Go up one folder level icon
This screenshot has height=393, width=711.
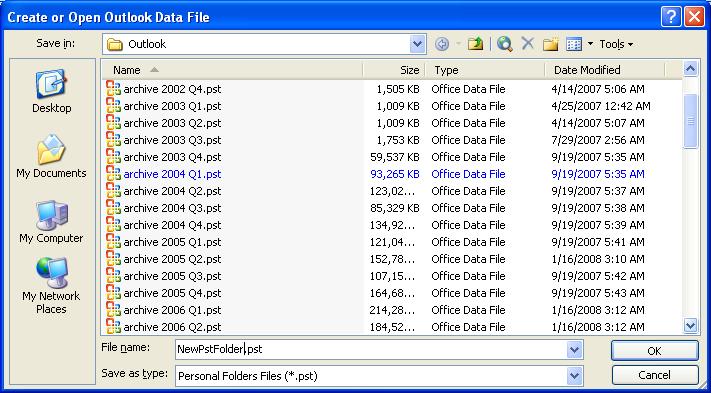(475, 44)
